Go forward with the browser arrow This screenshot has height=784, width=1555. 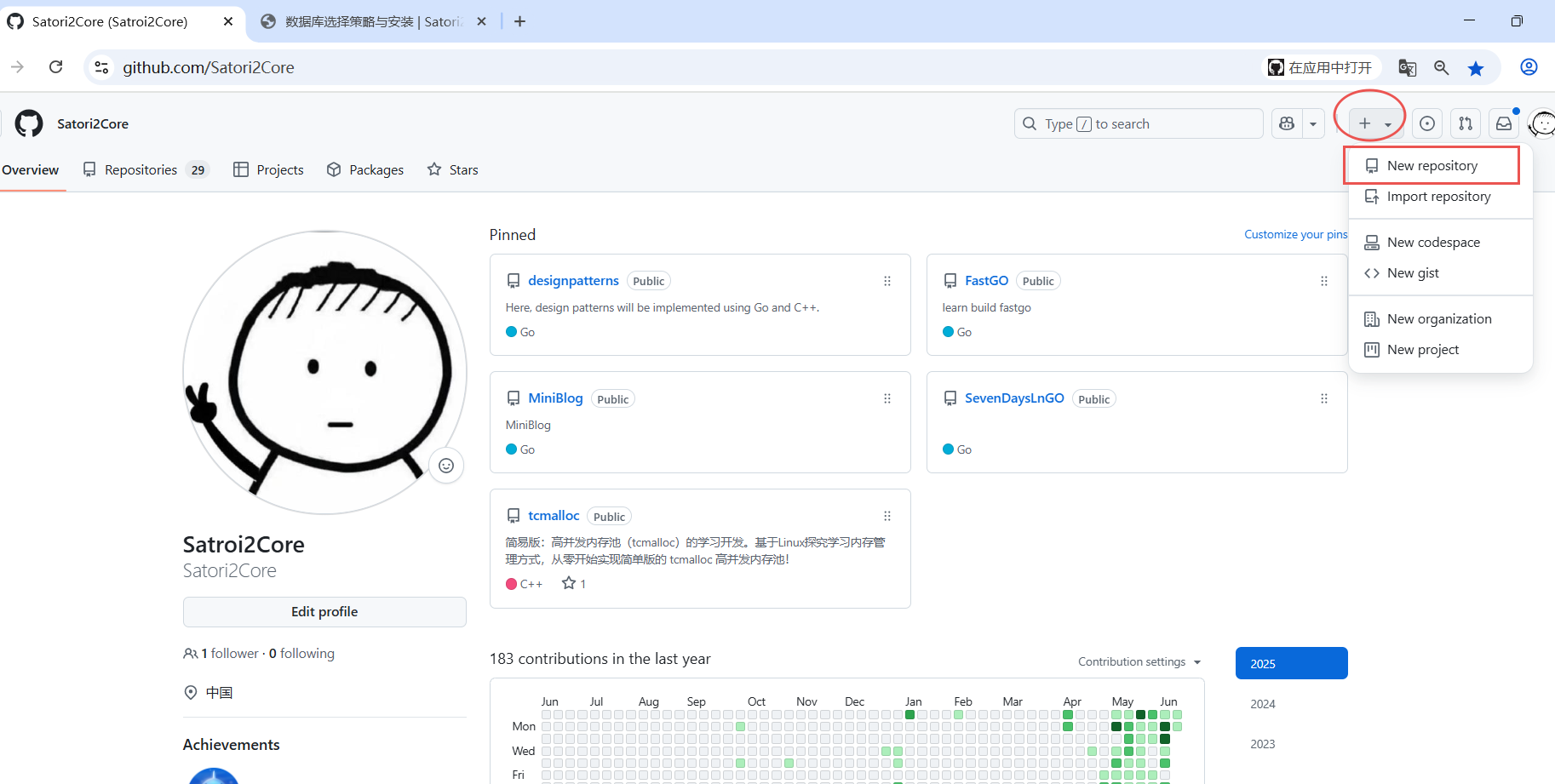coord(18,67)
